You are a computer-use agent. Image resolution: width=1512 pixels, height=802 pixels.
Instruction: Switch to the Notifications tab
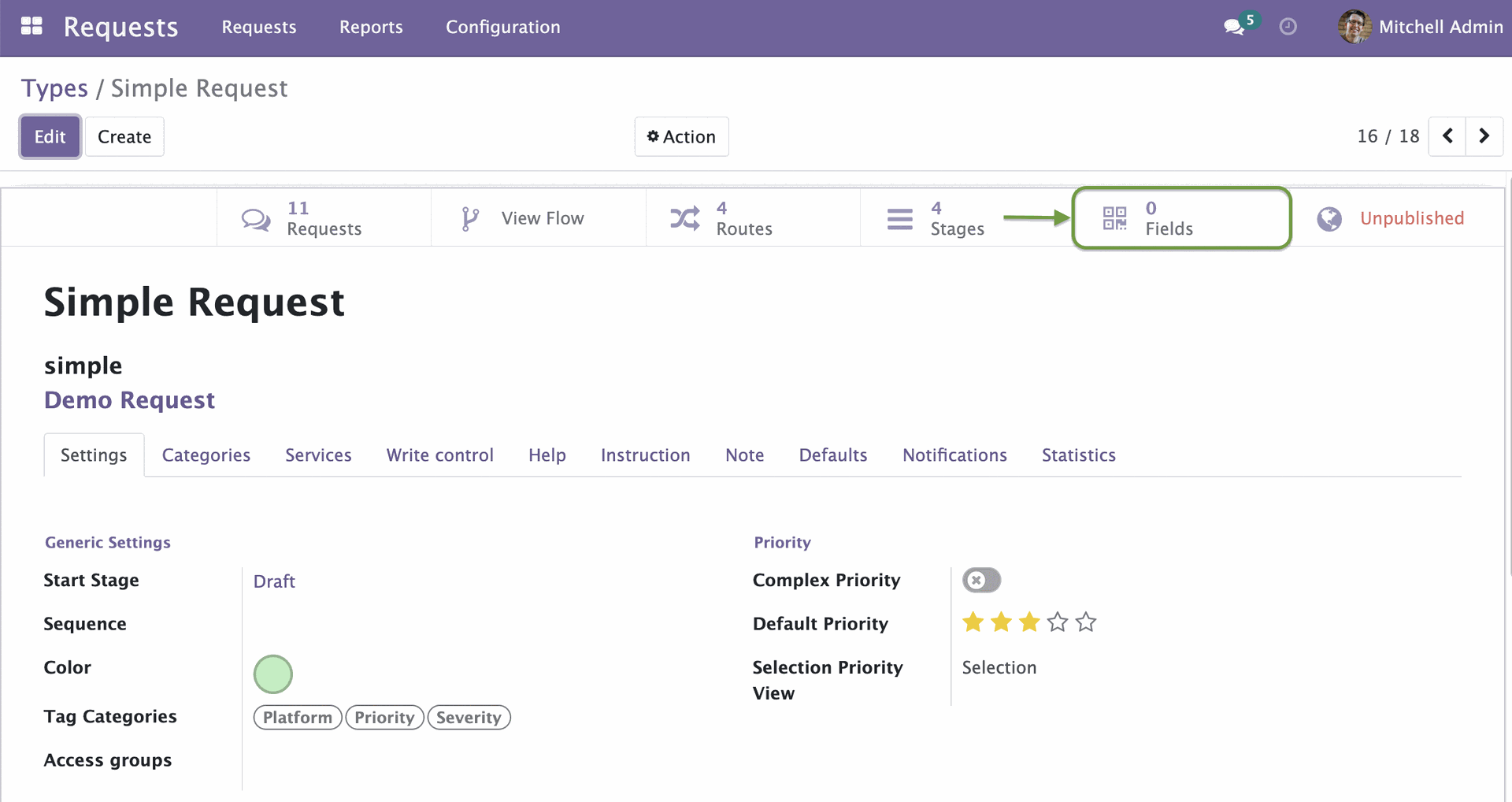[954, 455]
